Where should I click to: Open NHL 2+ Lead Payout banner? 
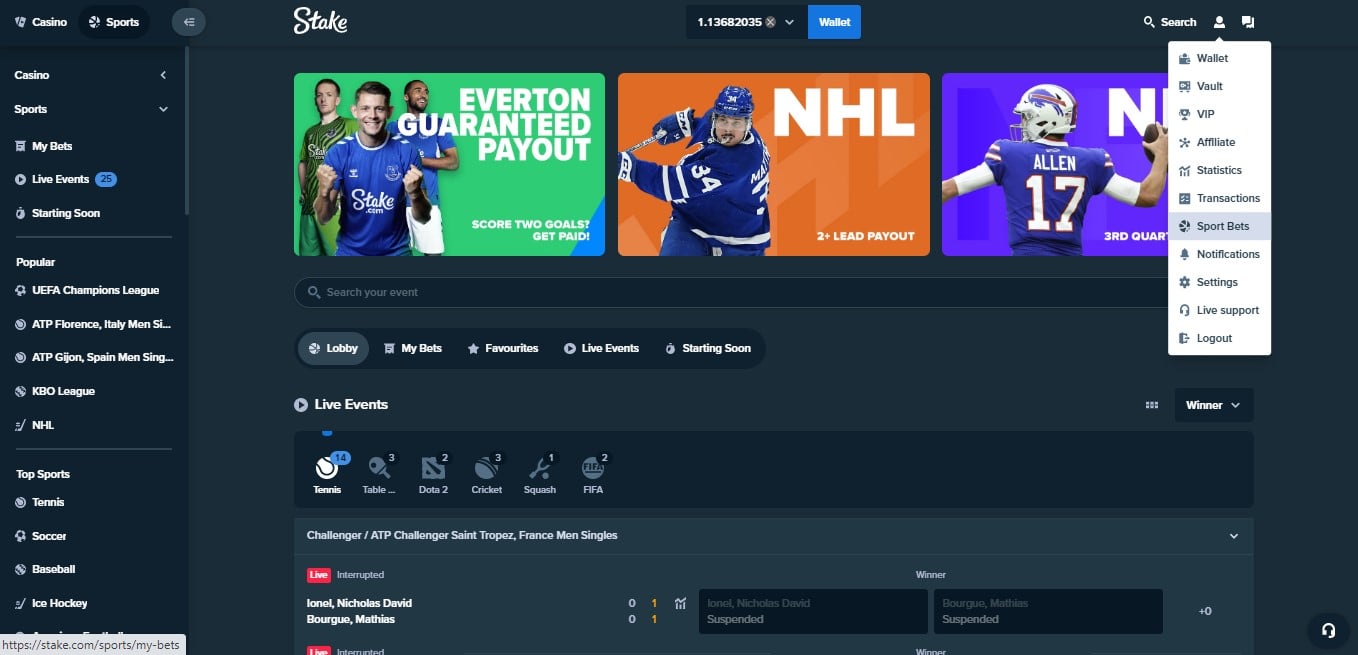tap(774, 164)
